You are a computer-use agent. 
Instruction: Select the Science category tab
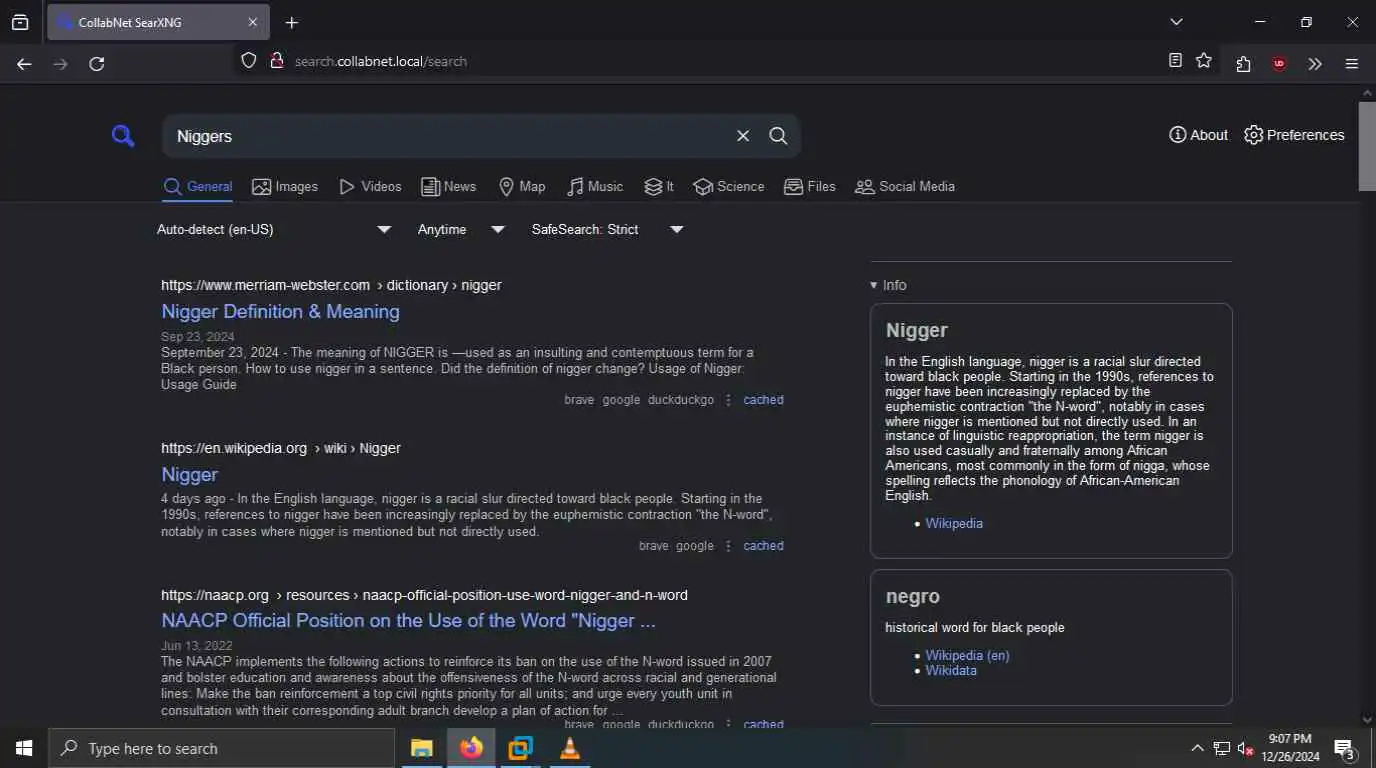coord(729,186)
